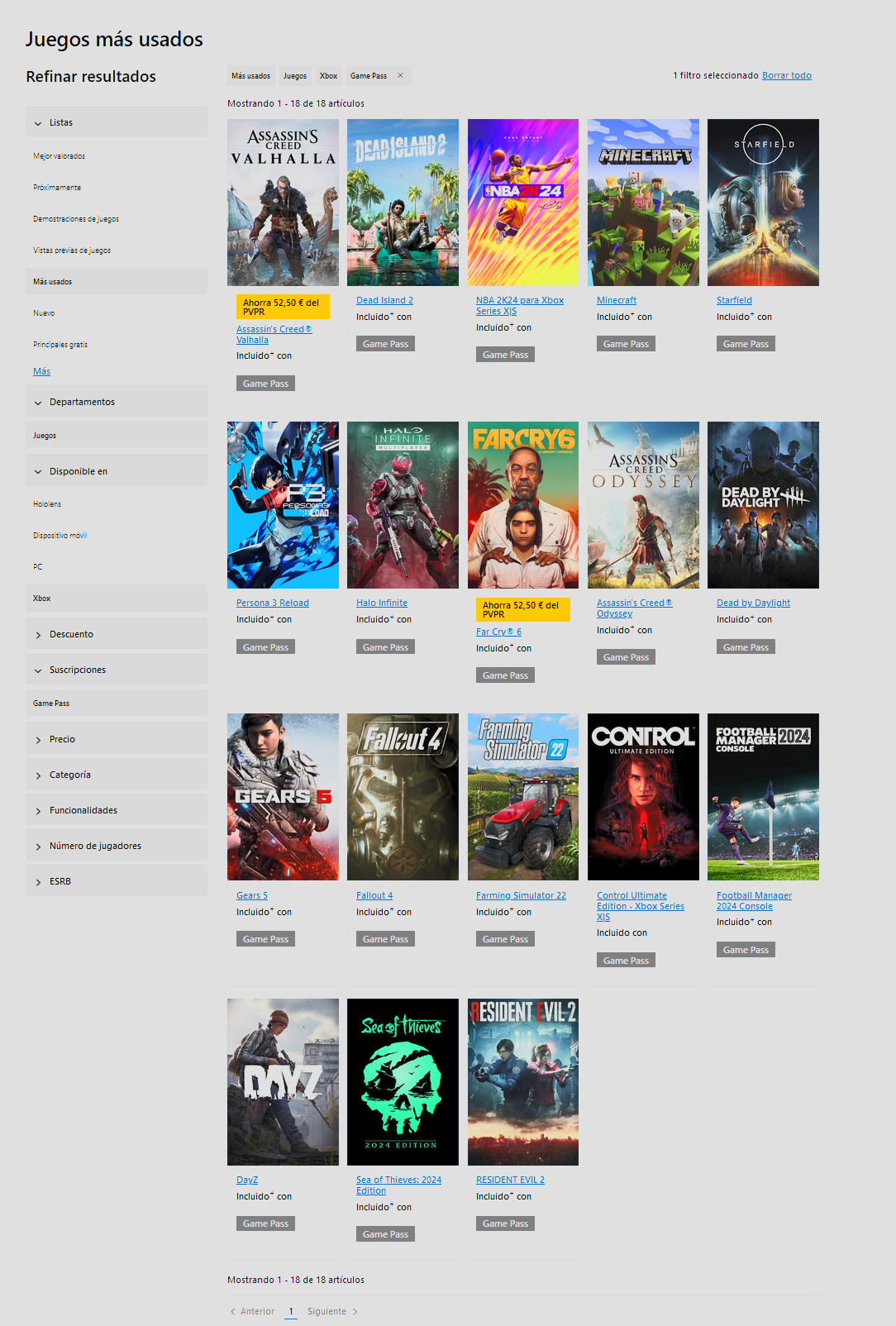Open the DayZ cover art

pos(283,1082)
